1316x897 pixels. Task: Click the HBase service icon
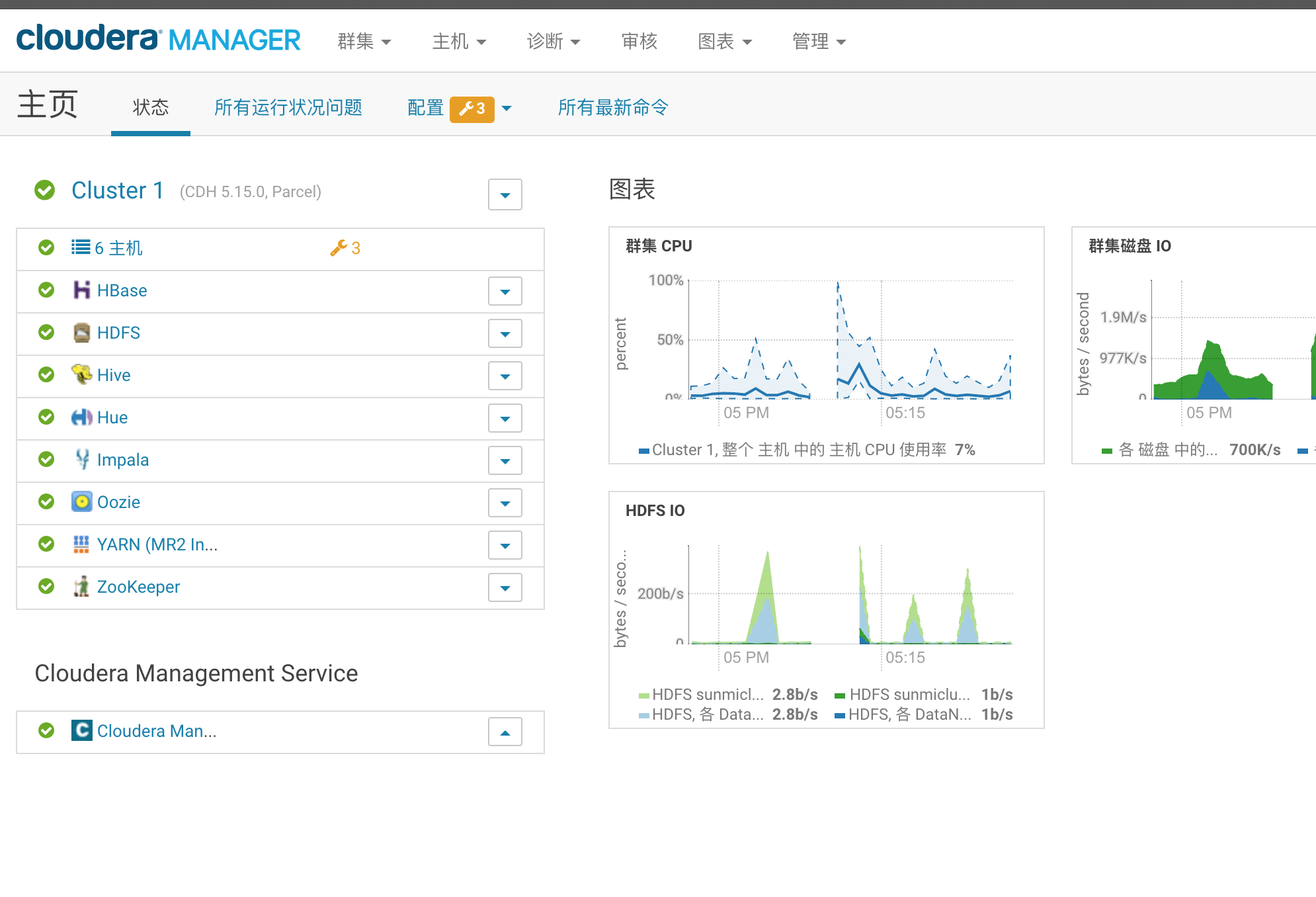tap(81, 290)
